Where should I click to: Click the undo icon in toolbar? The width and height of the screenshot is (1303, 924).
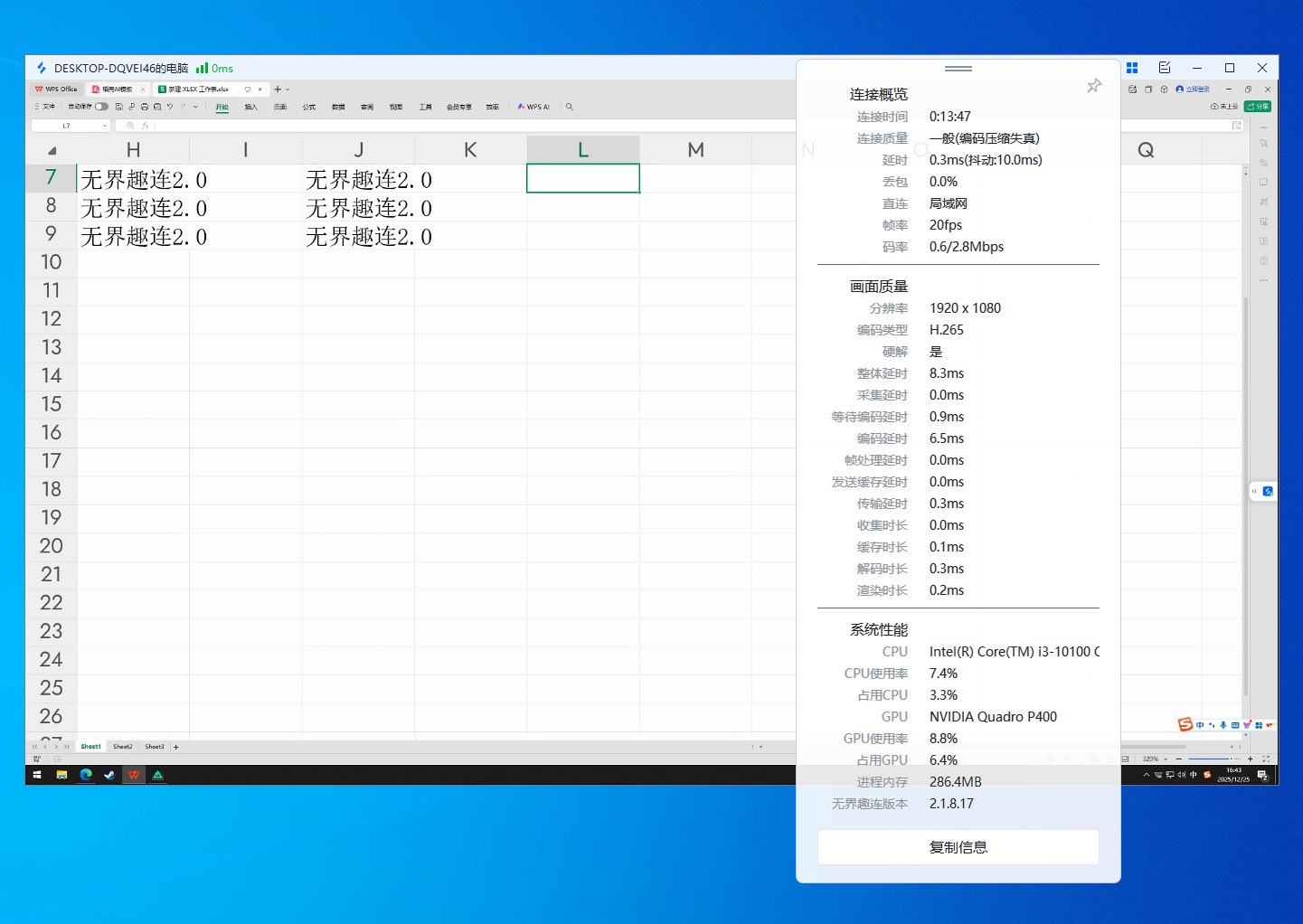[x=170, y=107]
